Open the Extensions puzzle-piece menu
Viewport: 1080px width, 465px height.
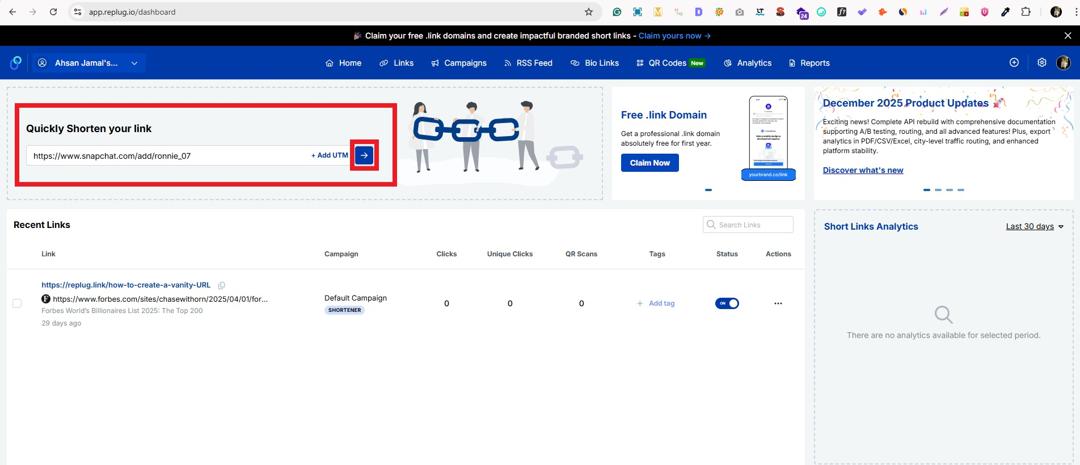1026,12
